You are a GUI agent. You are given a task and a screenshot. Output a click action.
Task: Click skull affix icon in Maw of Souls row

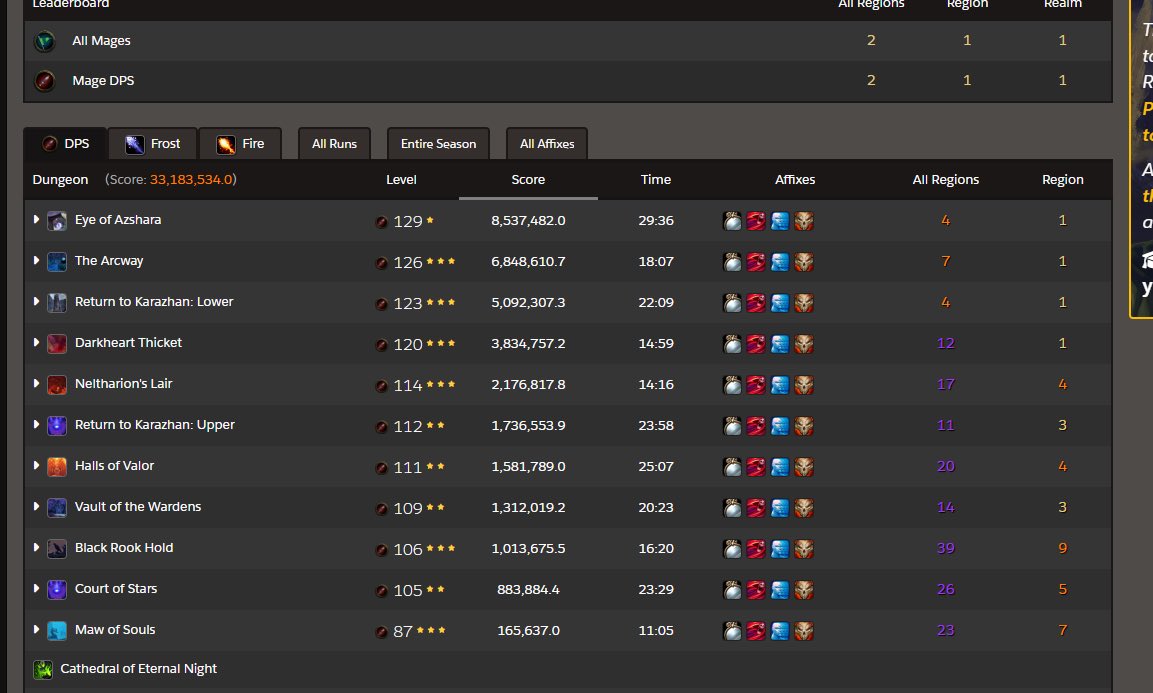tap(804, 631)
